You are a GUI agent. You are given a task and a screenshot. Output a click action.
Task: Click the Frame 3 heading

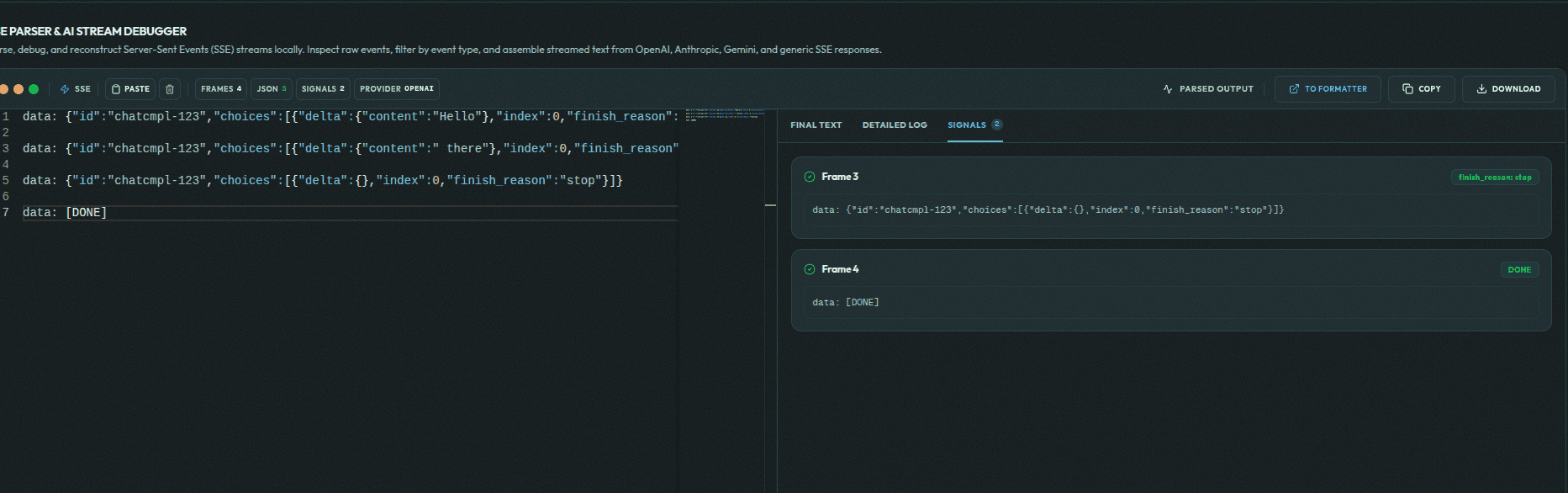tap(840, 177)
